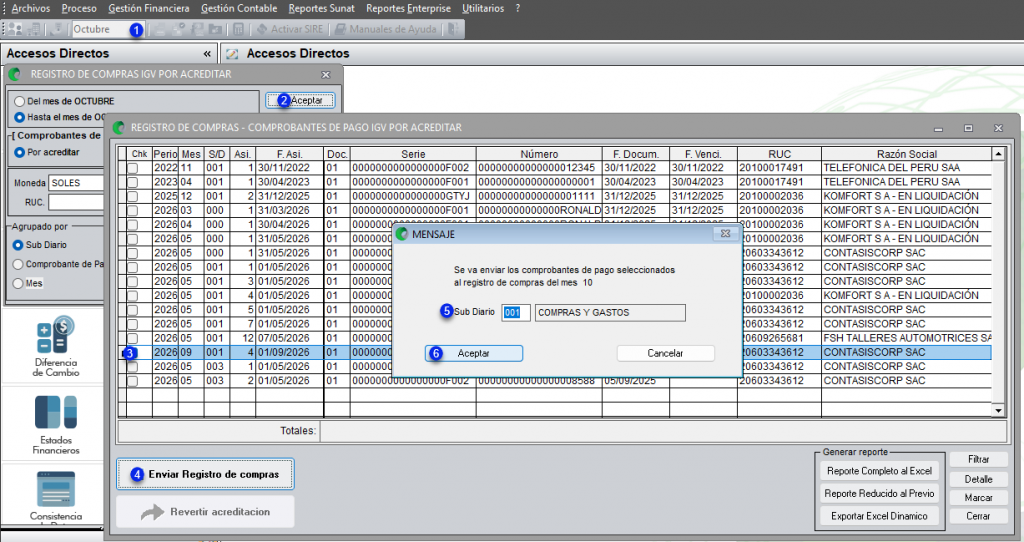Screen dimensions: 1024x542
Task: Choose Comprobante de Pago grouping option
Action: click(18, 264)
